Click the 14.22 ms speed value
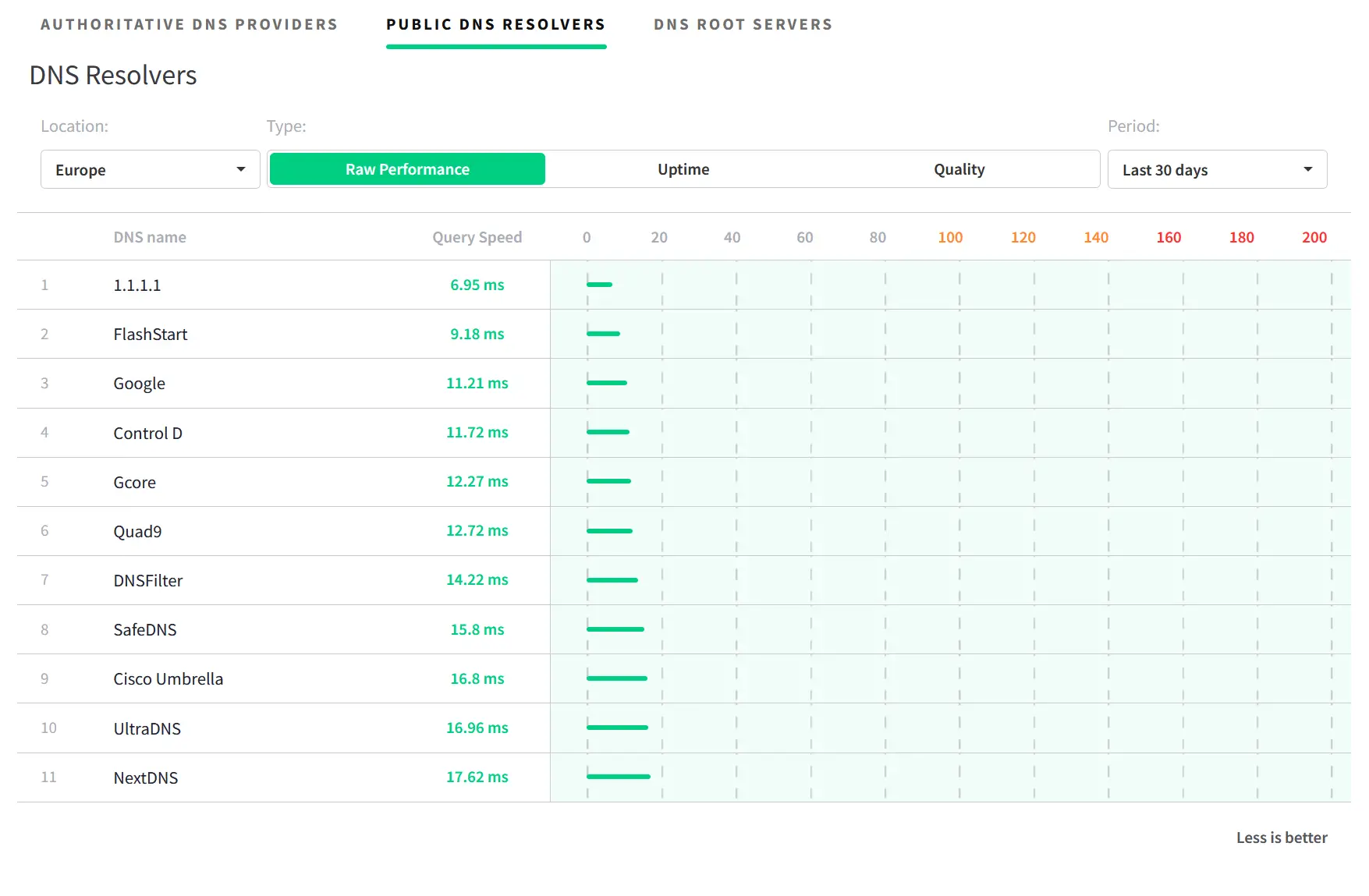This screenshot has width=1369, height=896. tap(477, 579)
